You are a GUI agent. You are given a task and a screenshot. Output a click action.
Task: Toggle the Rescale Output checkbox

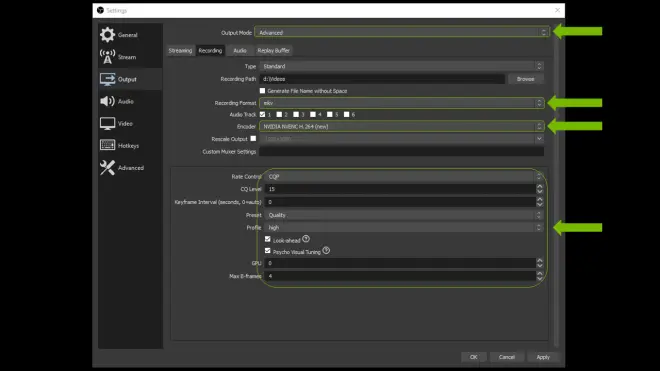click(x=253, y=138)
